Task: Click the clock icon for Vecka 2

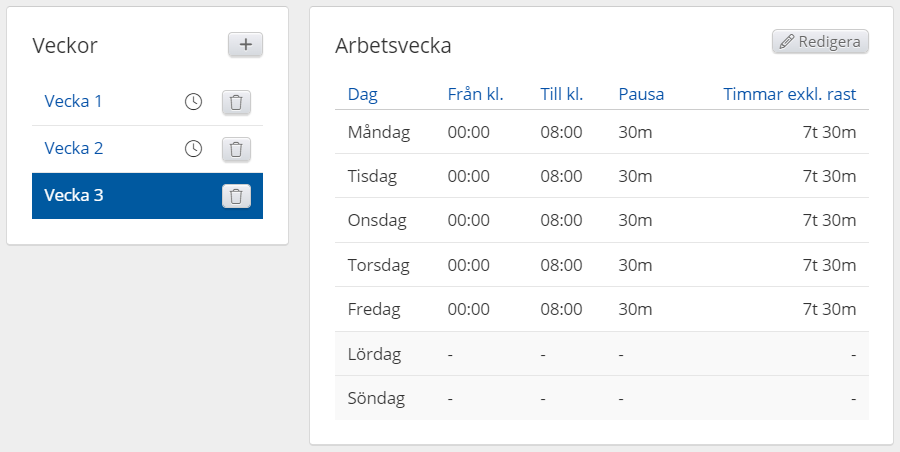Action: [194, 149]
